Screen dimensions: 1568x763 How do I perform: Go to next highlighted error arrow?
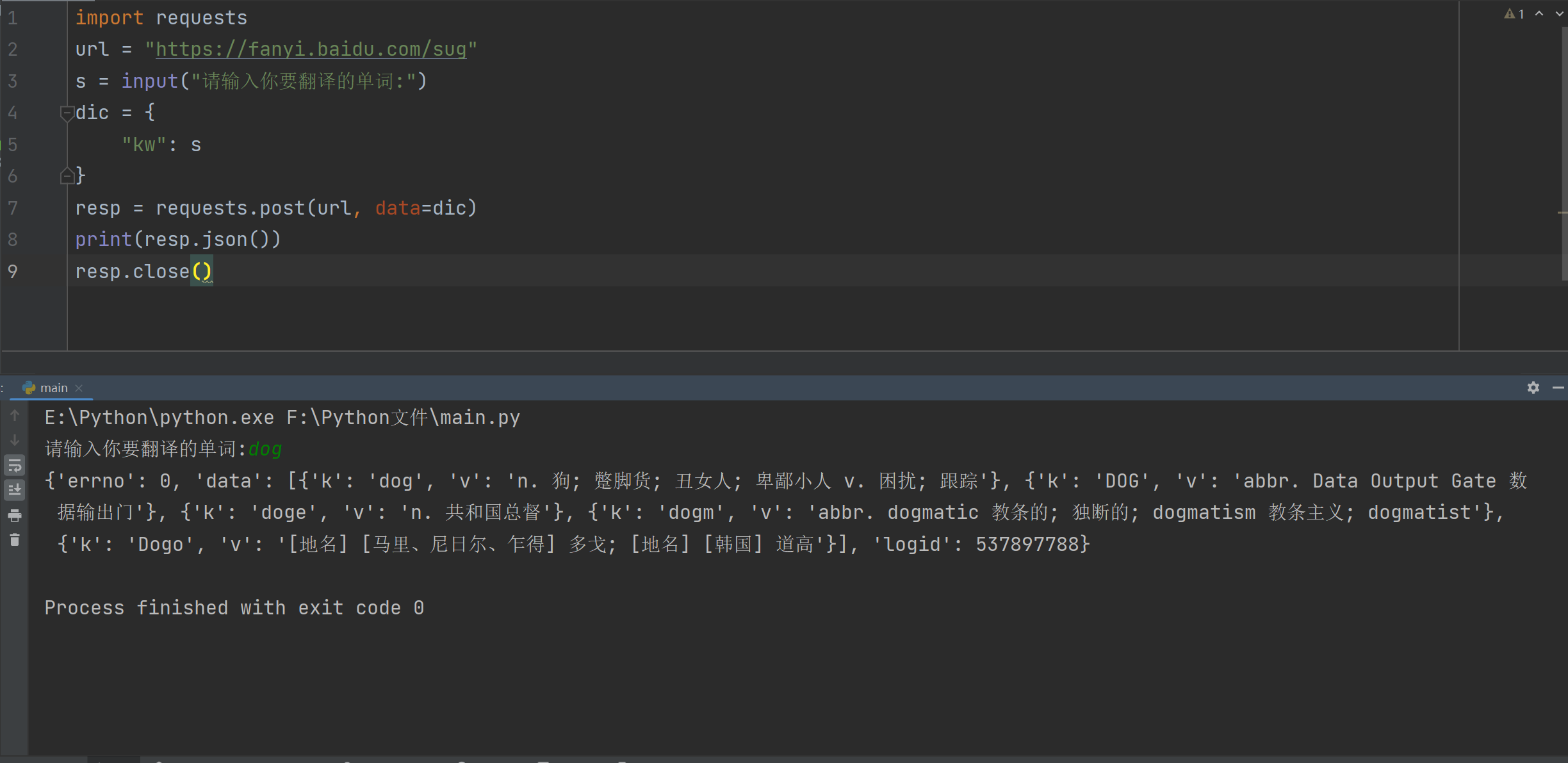point(1559,13)
